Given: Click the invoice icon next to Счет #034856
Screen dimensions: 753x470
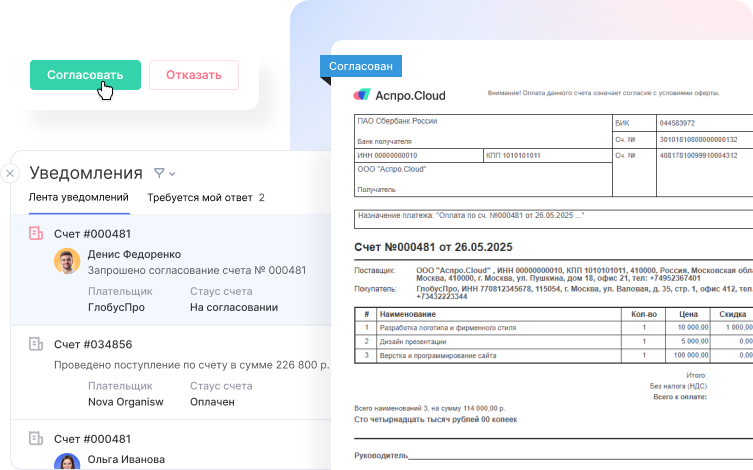Looking at the screenshot, I should (36, 344).
